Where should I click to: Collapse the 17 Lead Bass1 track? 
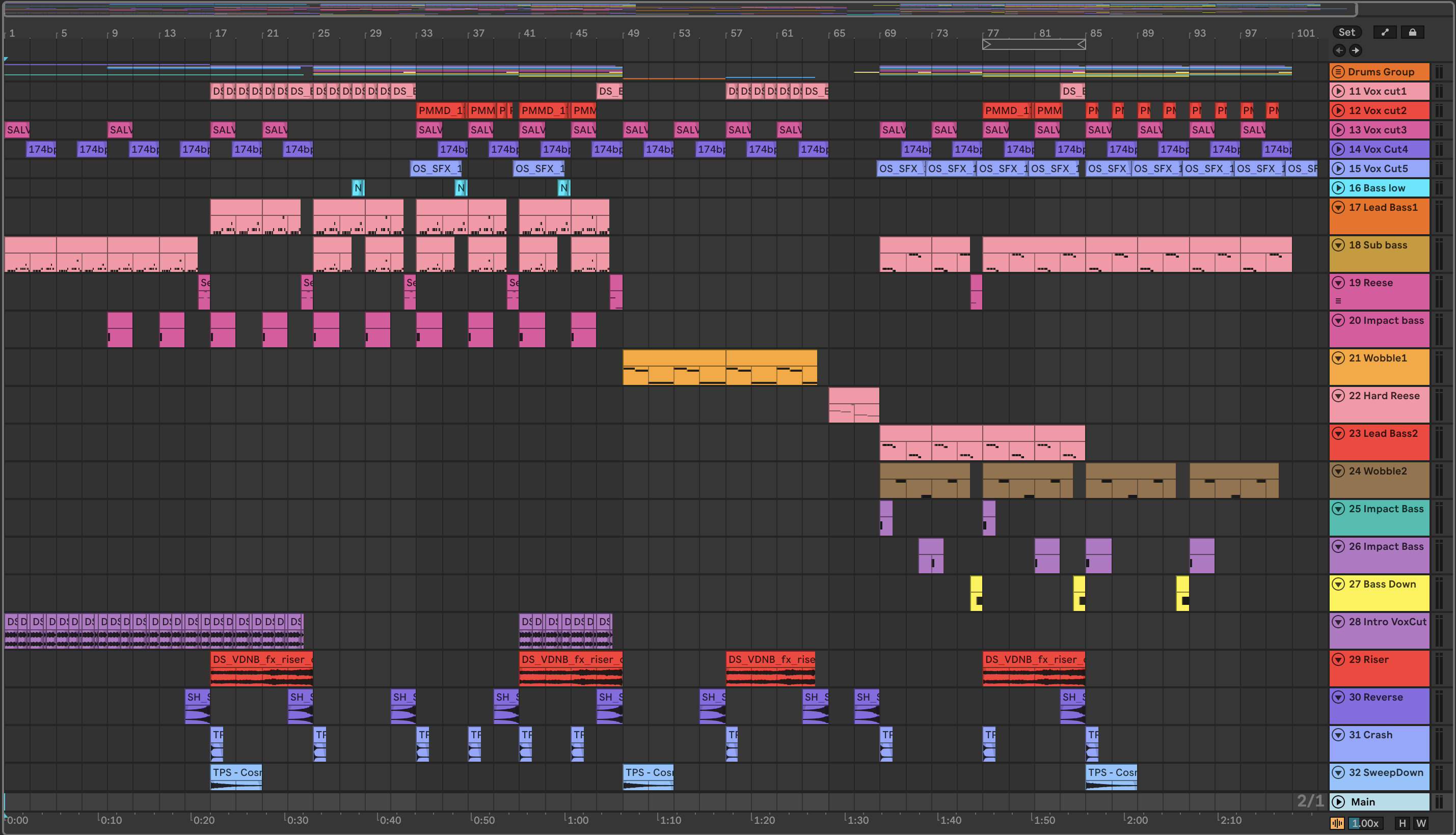[x=1338, y=208]
